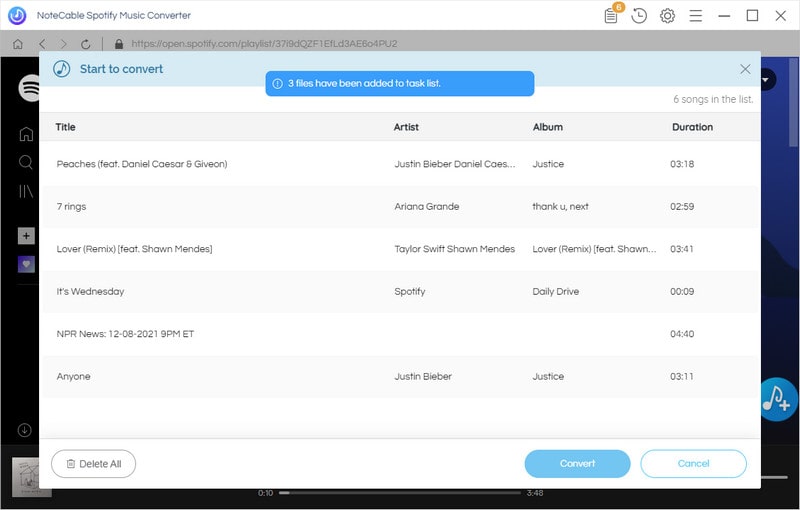
Task: Click the Artist column header
Action: click(406, 127)
